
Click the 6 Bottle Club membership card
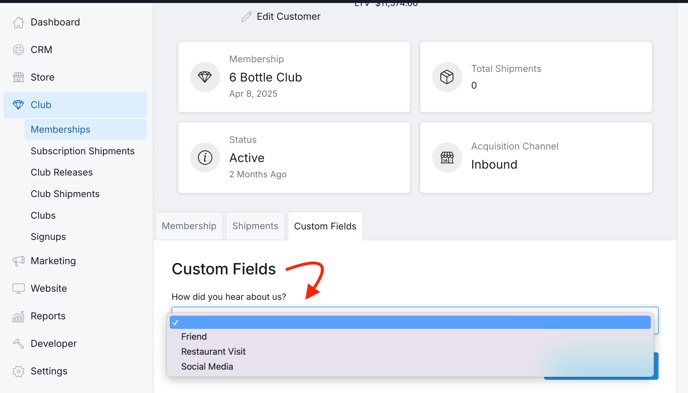pyautogui.click(x=294, y=77)
